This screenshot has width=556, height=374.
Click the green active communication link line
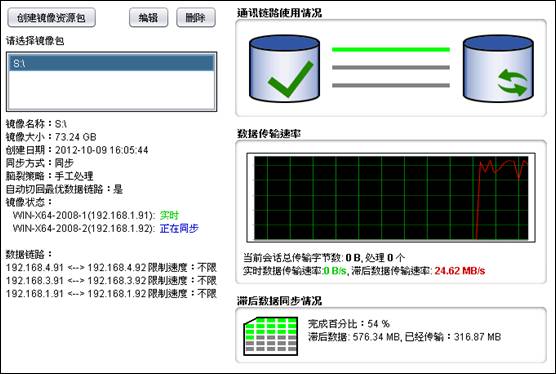[391, 50]
